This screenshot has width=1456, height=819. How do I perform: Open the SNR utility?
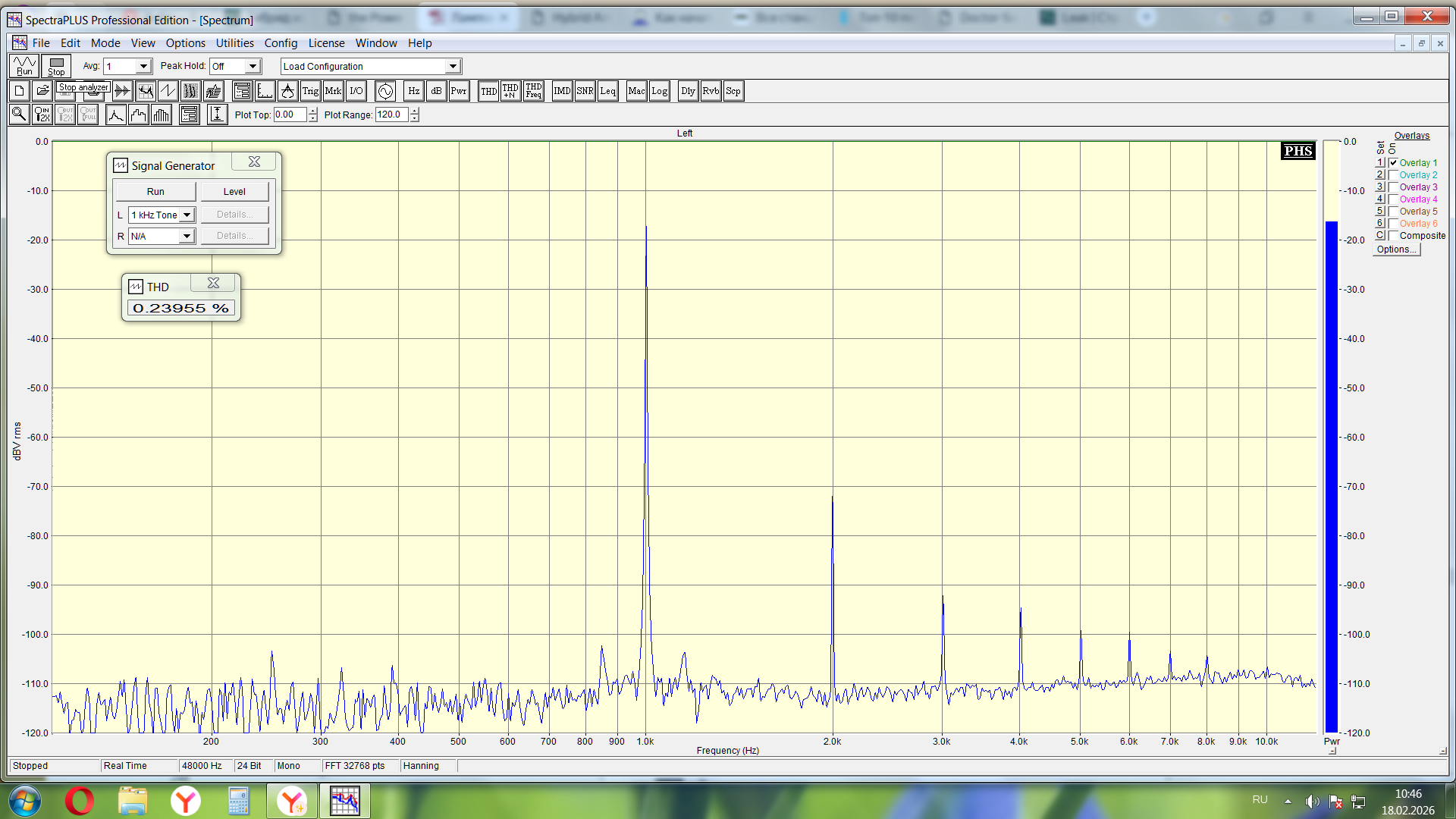[x=585, y=91]
